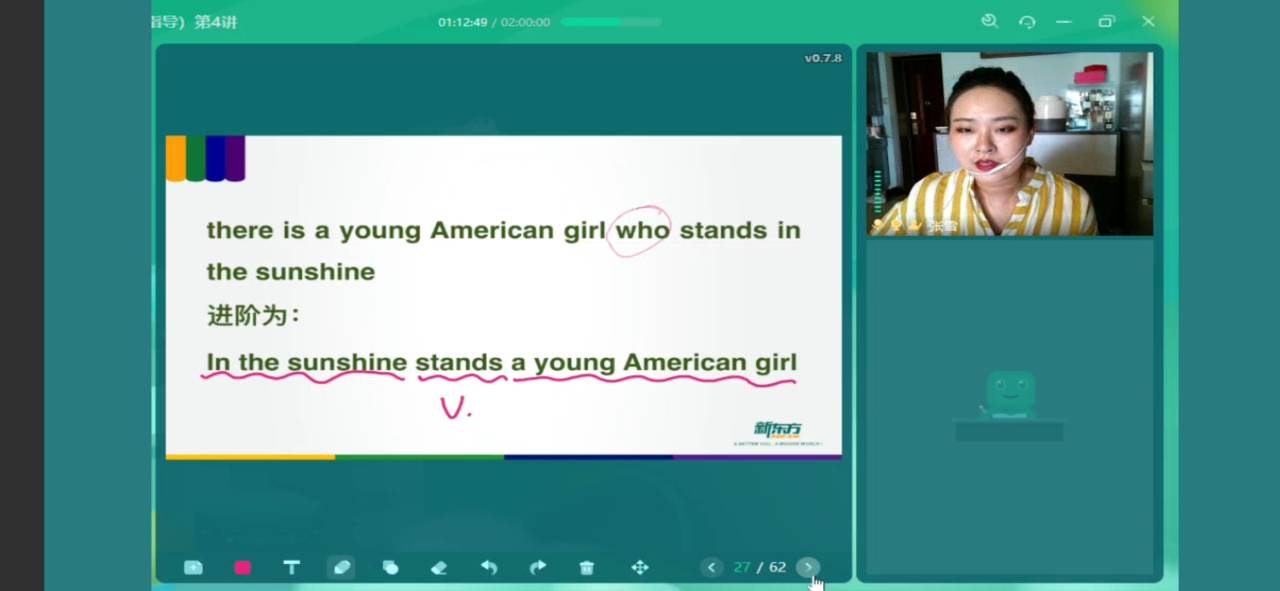Click the empty student seat avatar

(1010, 395)
